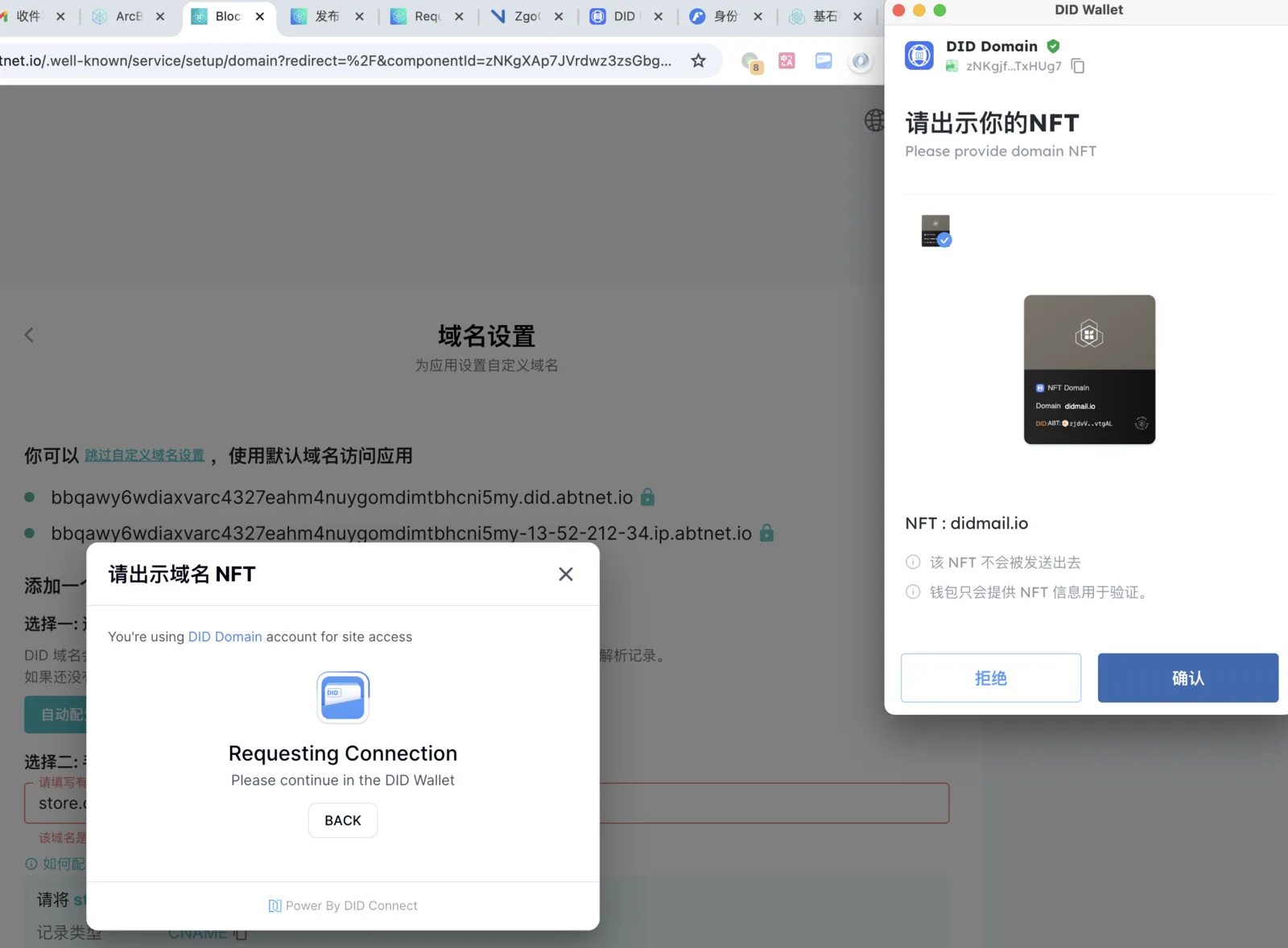Reject the NFT request with 拒绝
The width and height of the screenshot is (1288, 948).
tap(990, 678)
